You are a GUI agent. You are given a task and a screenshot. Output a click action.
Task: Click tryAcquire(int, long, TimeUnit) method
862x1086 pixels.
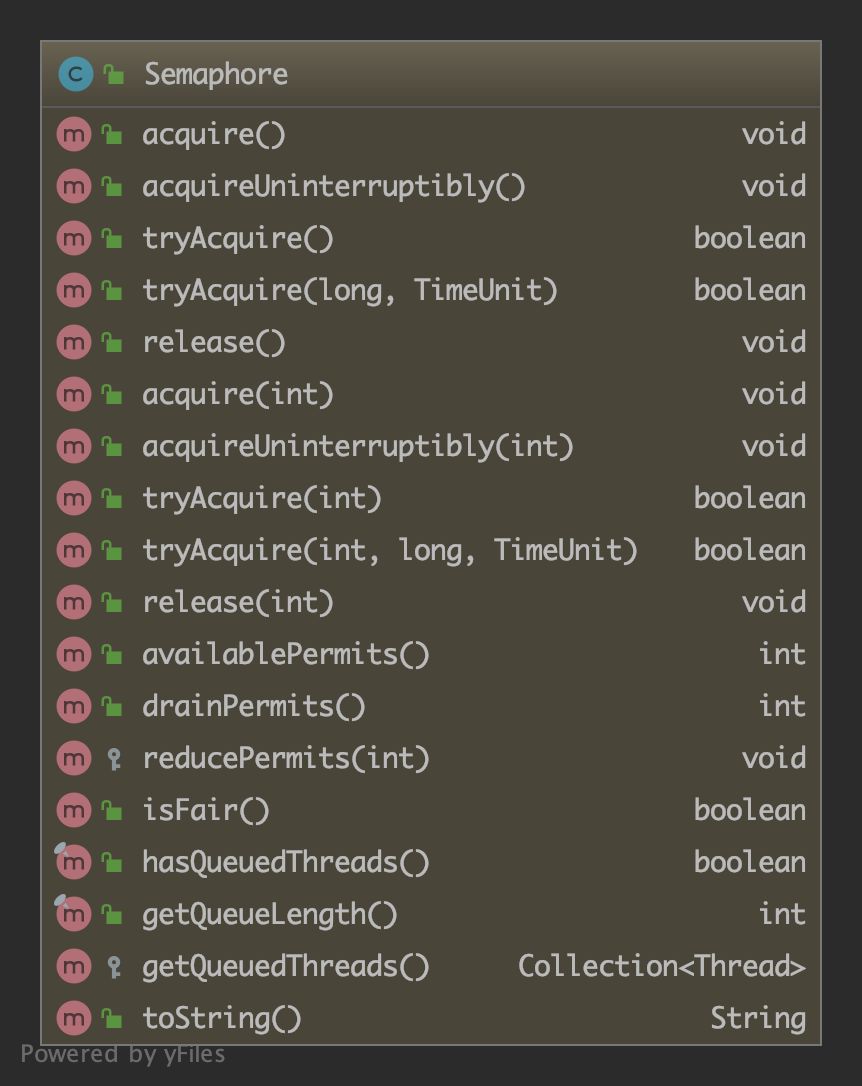pos(389,550)
